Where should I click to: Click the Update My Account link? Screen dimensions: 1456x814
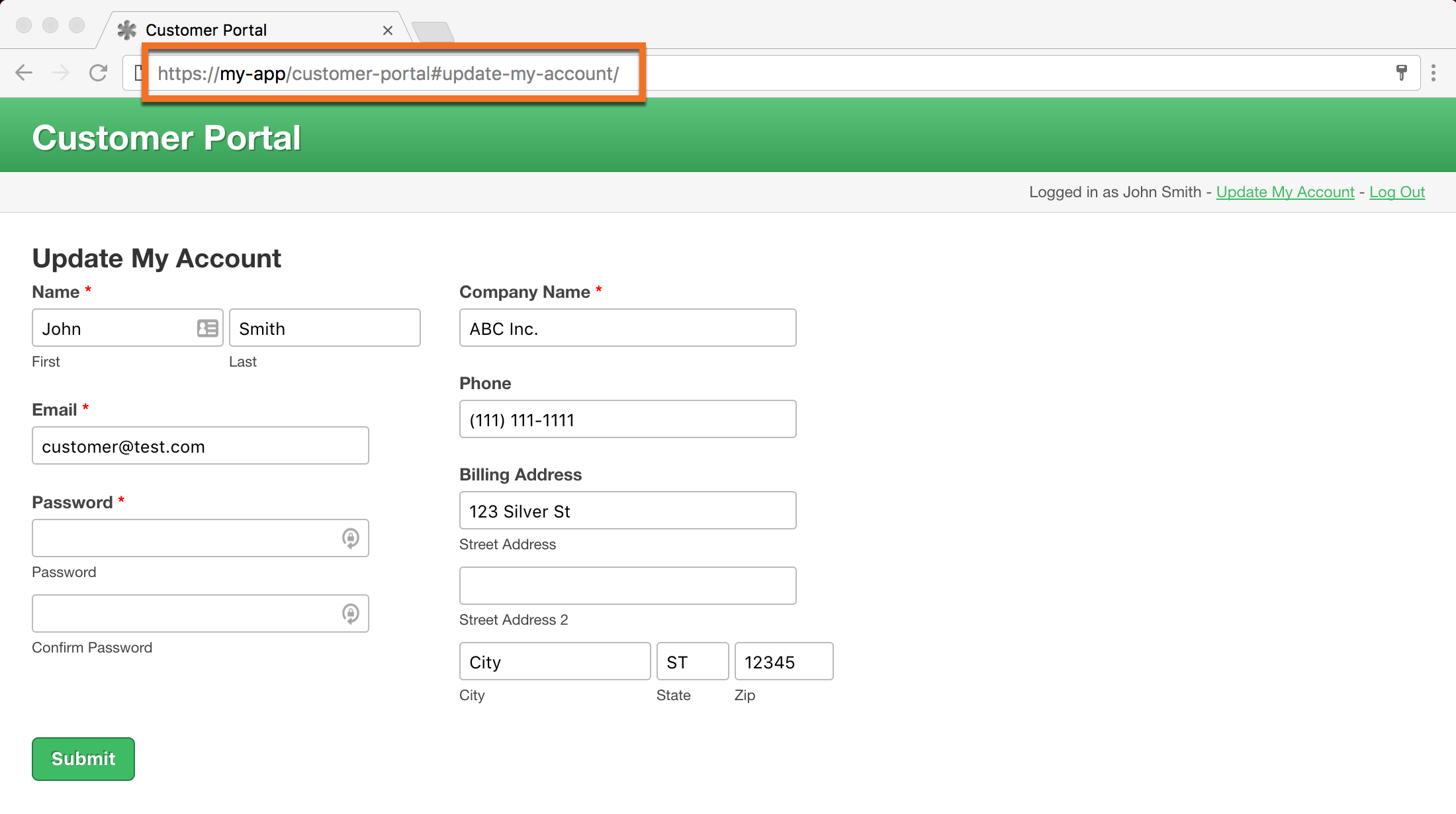(x=1285, y=192)
